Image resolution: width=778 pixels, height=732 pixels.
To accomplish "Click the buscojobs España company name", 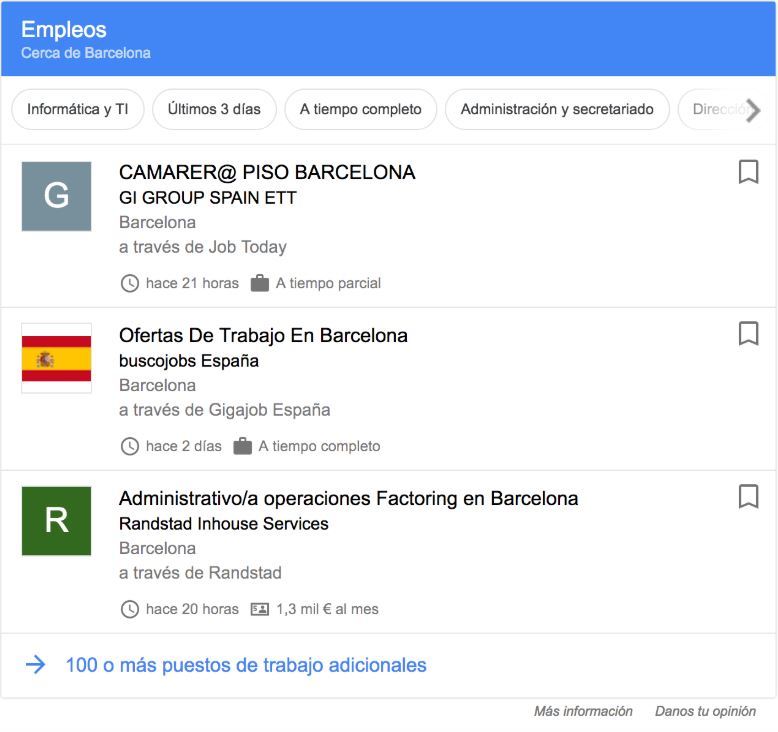I will 189,361.
